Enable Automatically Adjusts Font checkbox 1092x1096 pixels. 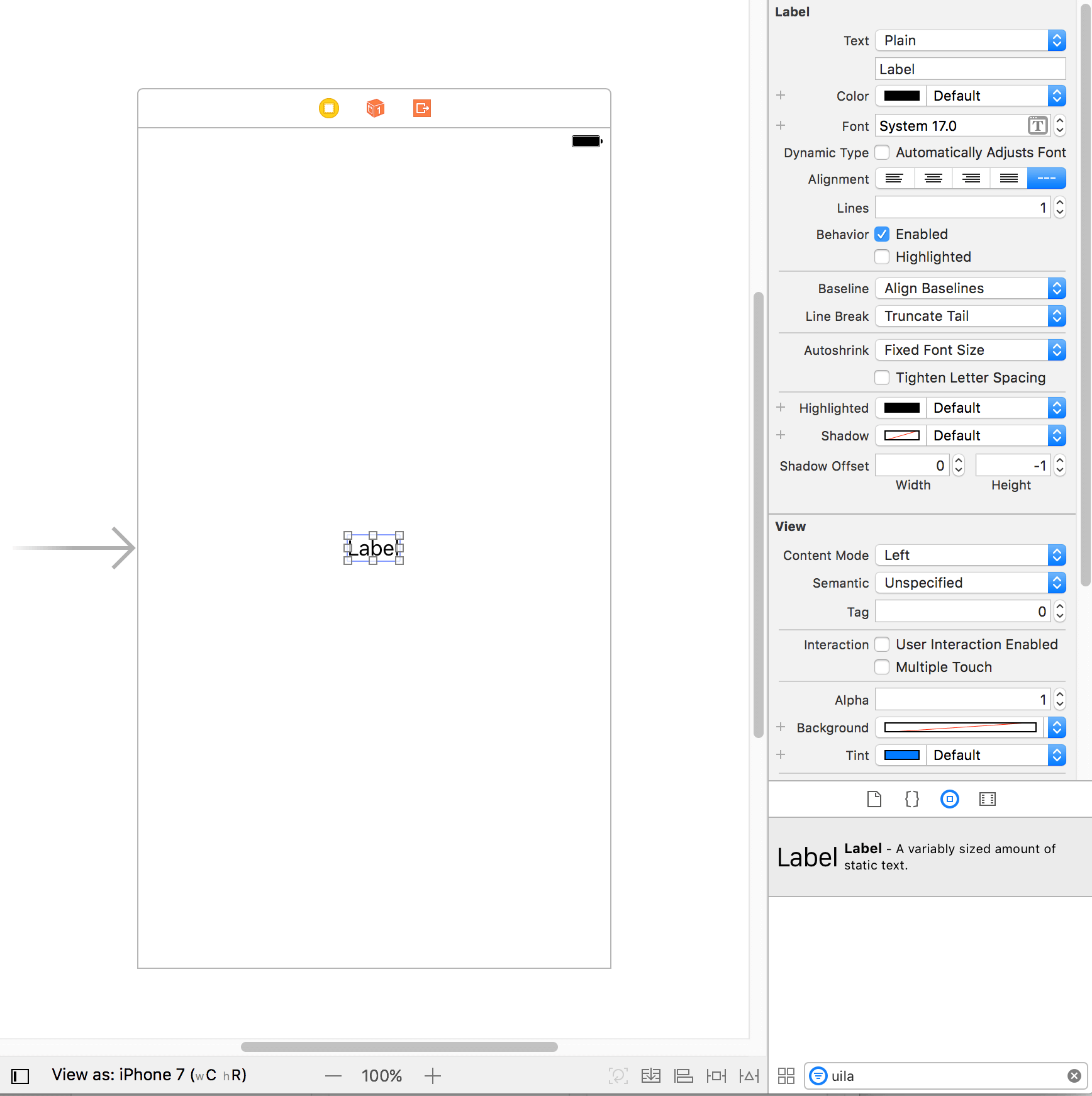[882, 152]
